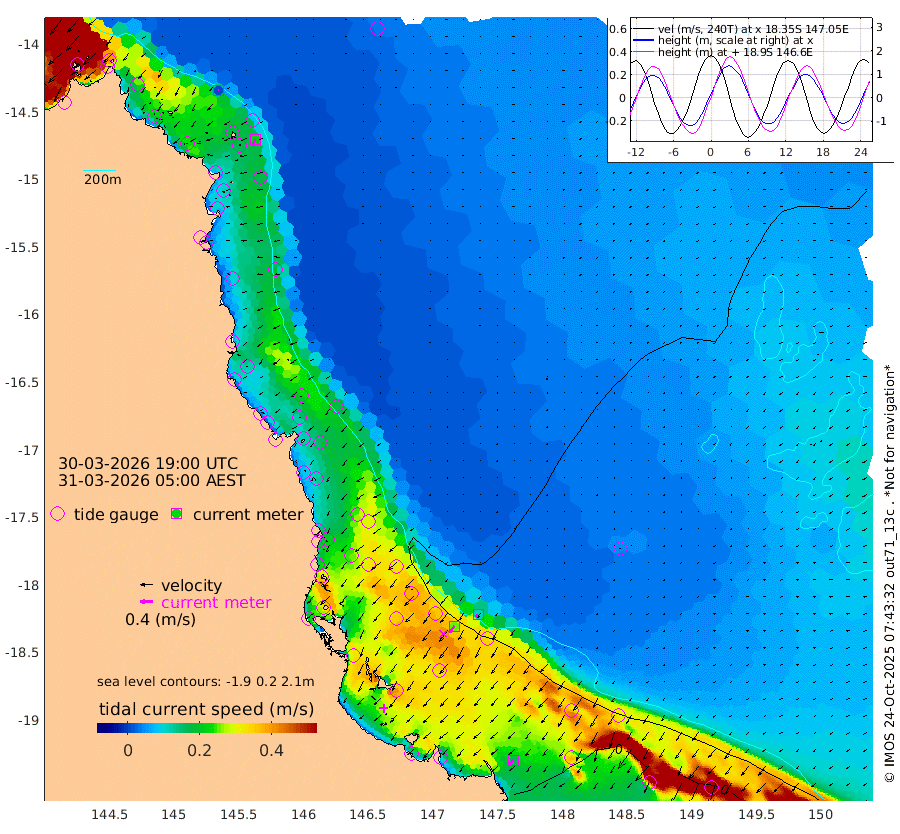Select the current meter square near 147.6E 19.3S
Screen dimensions: 900x834
tap(514, 761)
